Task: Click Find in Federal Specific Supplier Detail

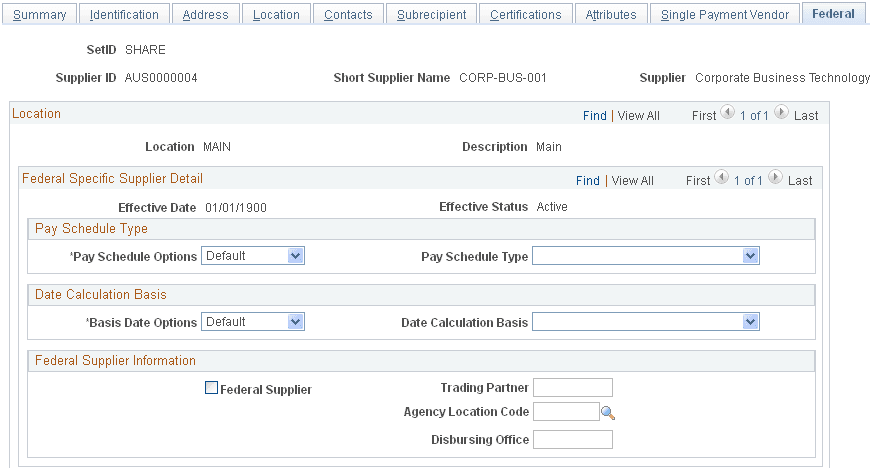Action: (588, 180)
